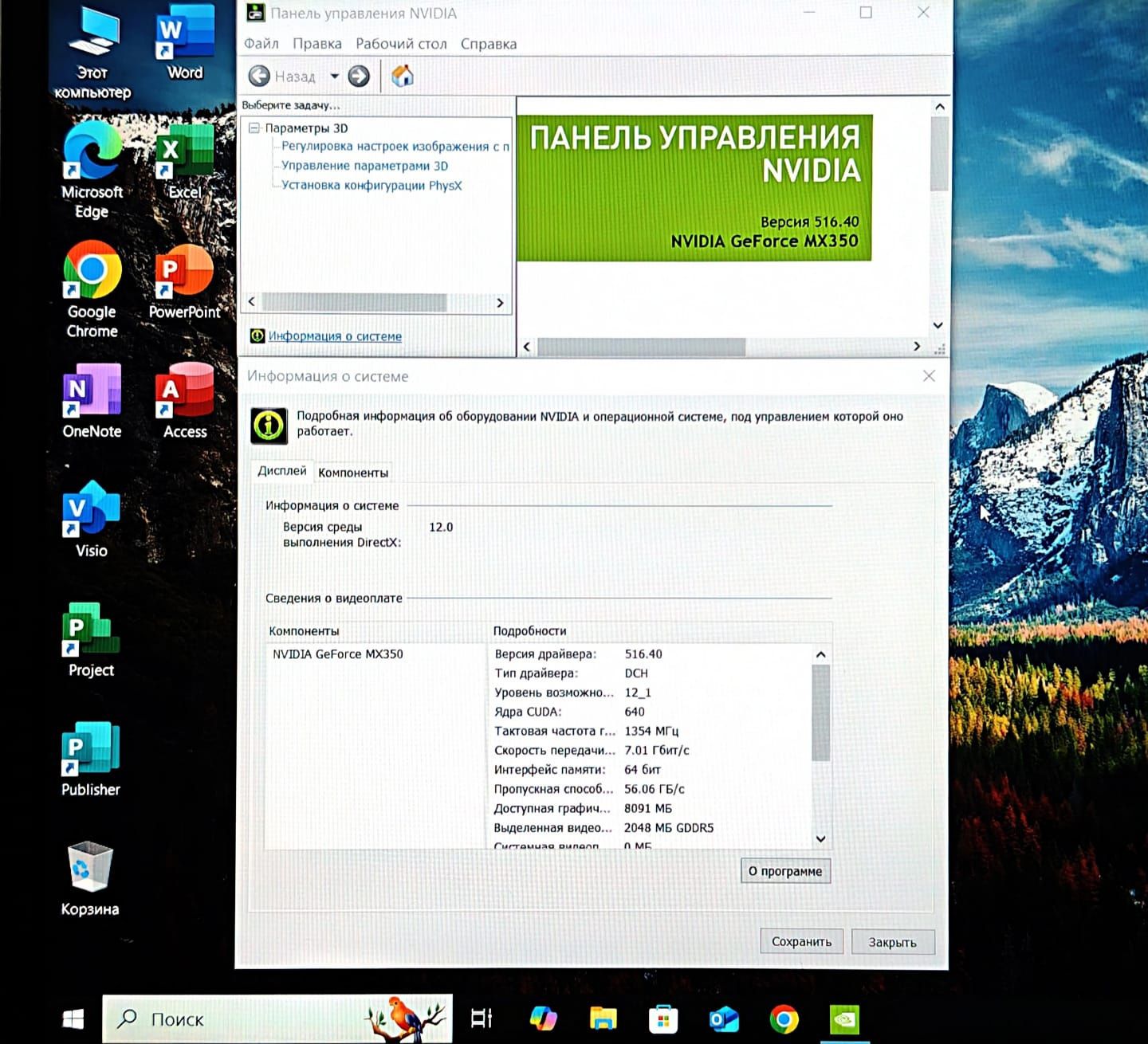
Task: Click the Поиск taskbar search box
Action: point(277,1018)
